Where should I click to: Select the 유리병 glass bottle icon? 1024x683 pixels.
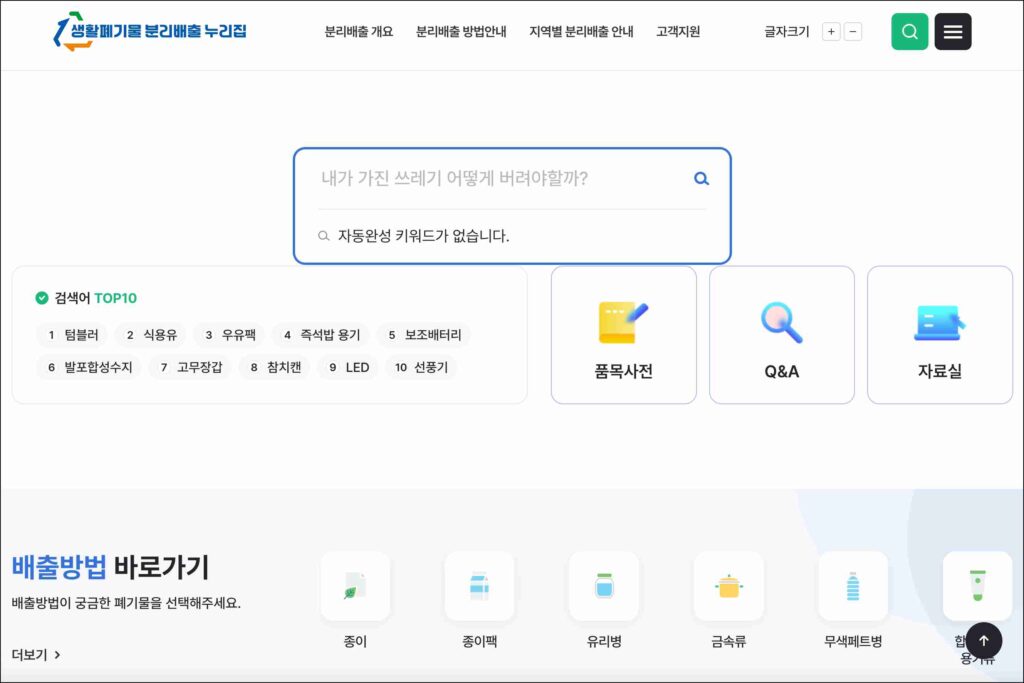pos(603,586)
